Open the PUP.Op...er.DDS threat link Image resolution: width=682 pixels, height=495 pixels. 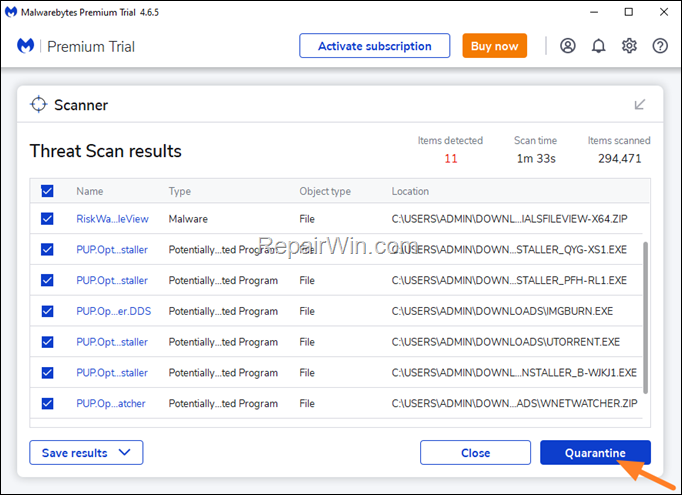[x=114, y=311]
